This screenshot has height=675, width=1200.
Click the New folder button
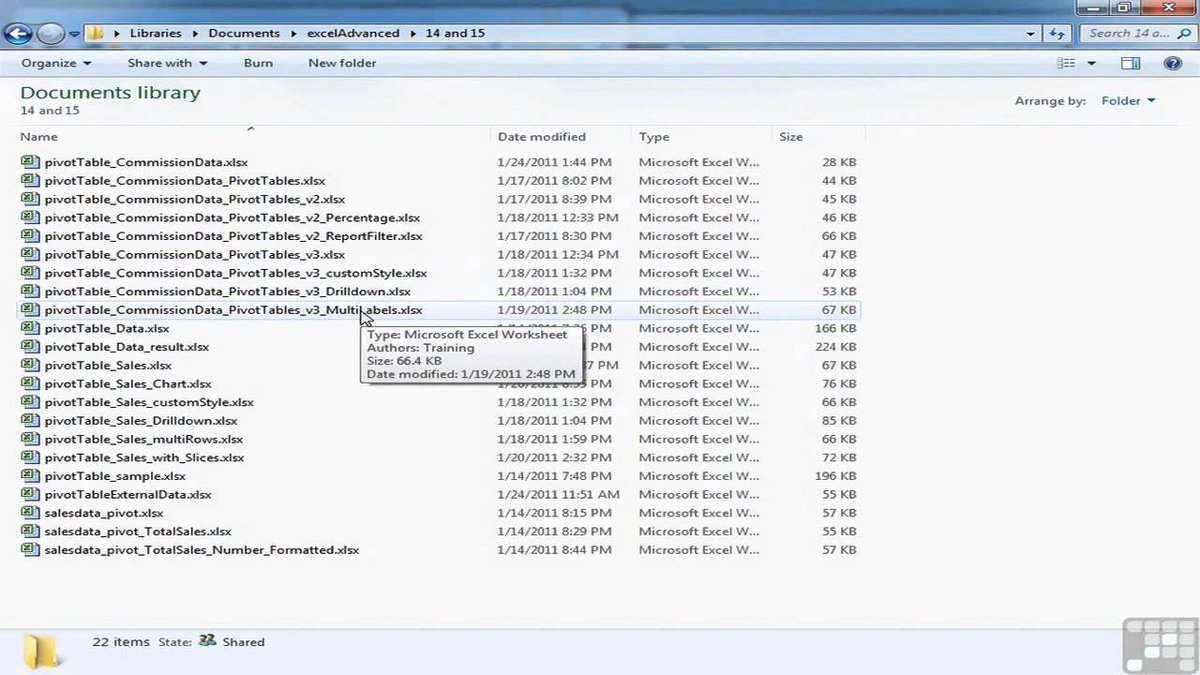coord(342,63)
